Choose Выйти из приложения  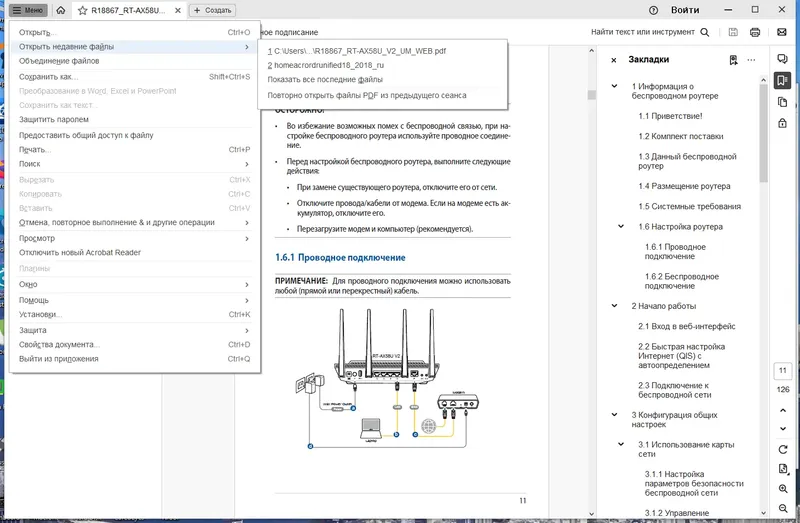click(x=134, y=359)
